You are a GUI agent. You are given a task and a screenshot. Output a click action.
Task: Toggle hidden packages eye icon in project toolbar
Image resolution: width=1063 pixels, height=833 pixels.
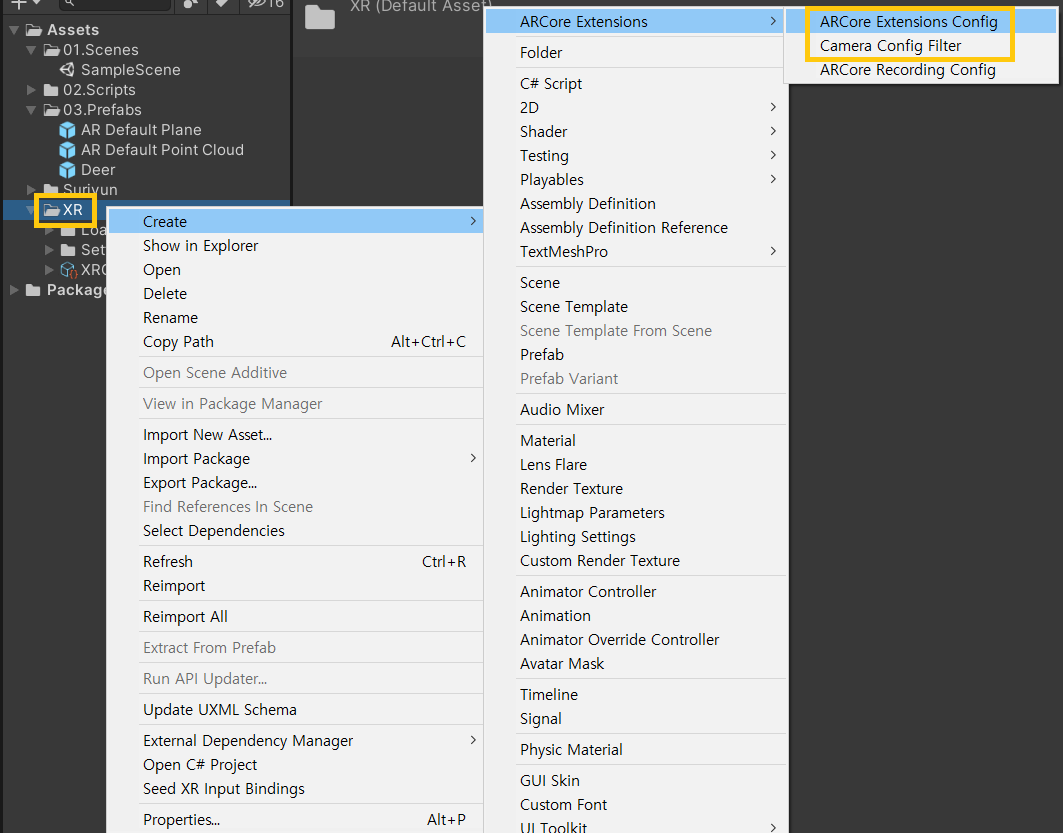coord(257,4)
